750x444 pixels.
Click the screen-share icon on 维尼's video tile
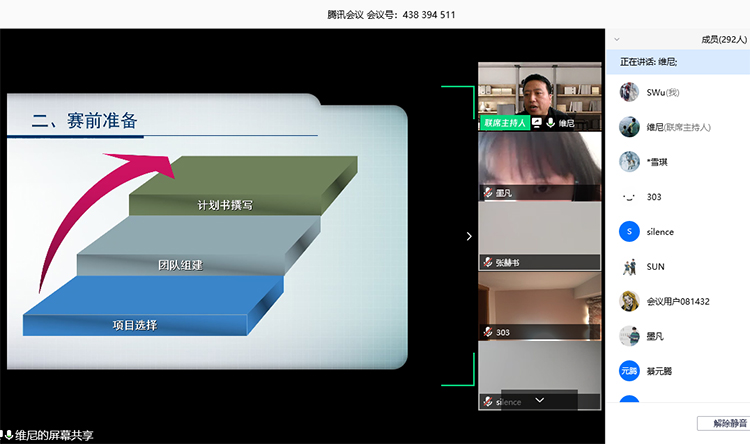tap(537, 123)
